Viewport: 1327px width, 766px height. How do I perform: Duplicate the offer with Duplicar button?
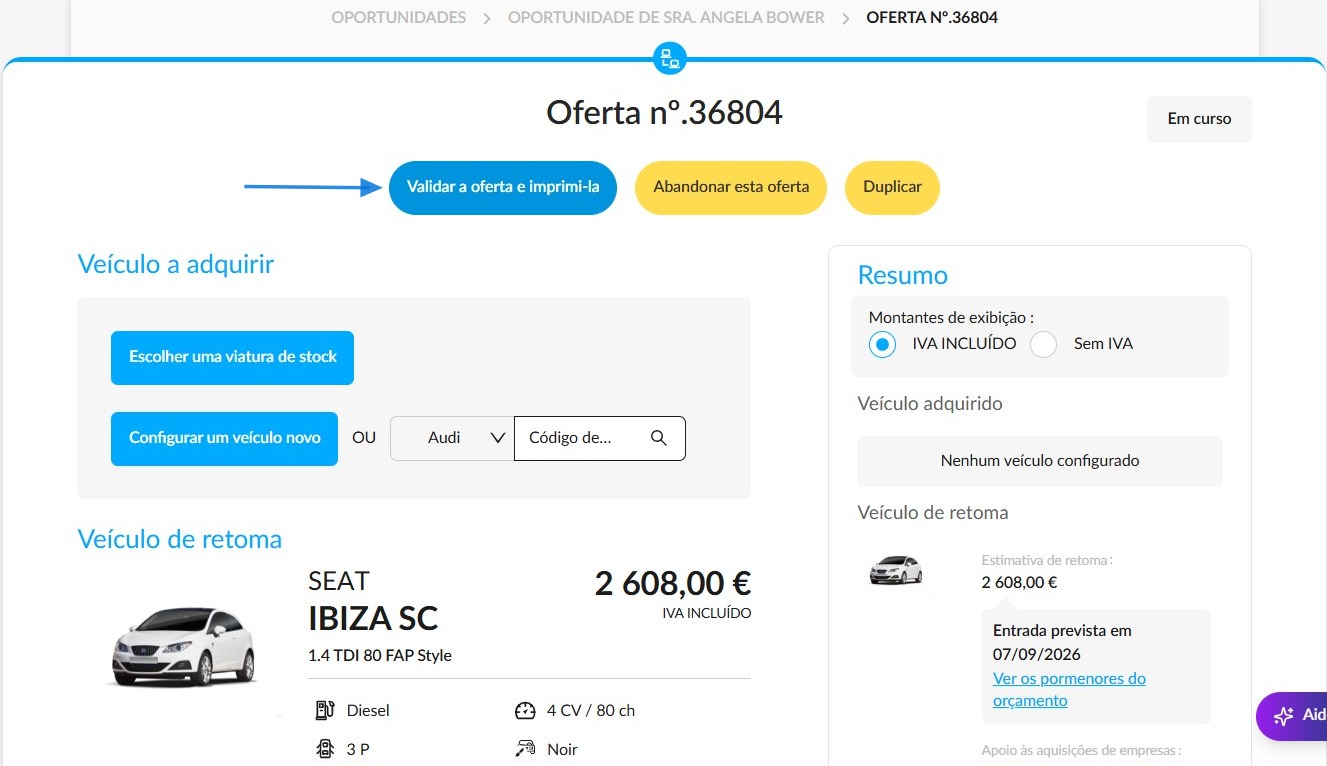point(892,187)
